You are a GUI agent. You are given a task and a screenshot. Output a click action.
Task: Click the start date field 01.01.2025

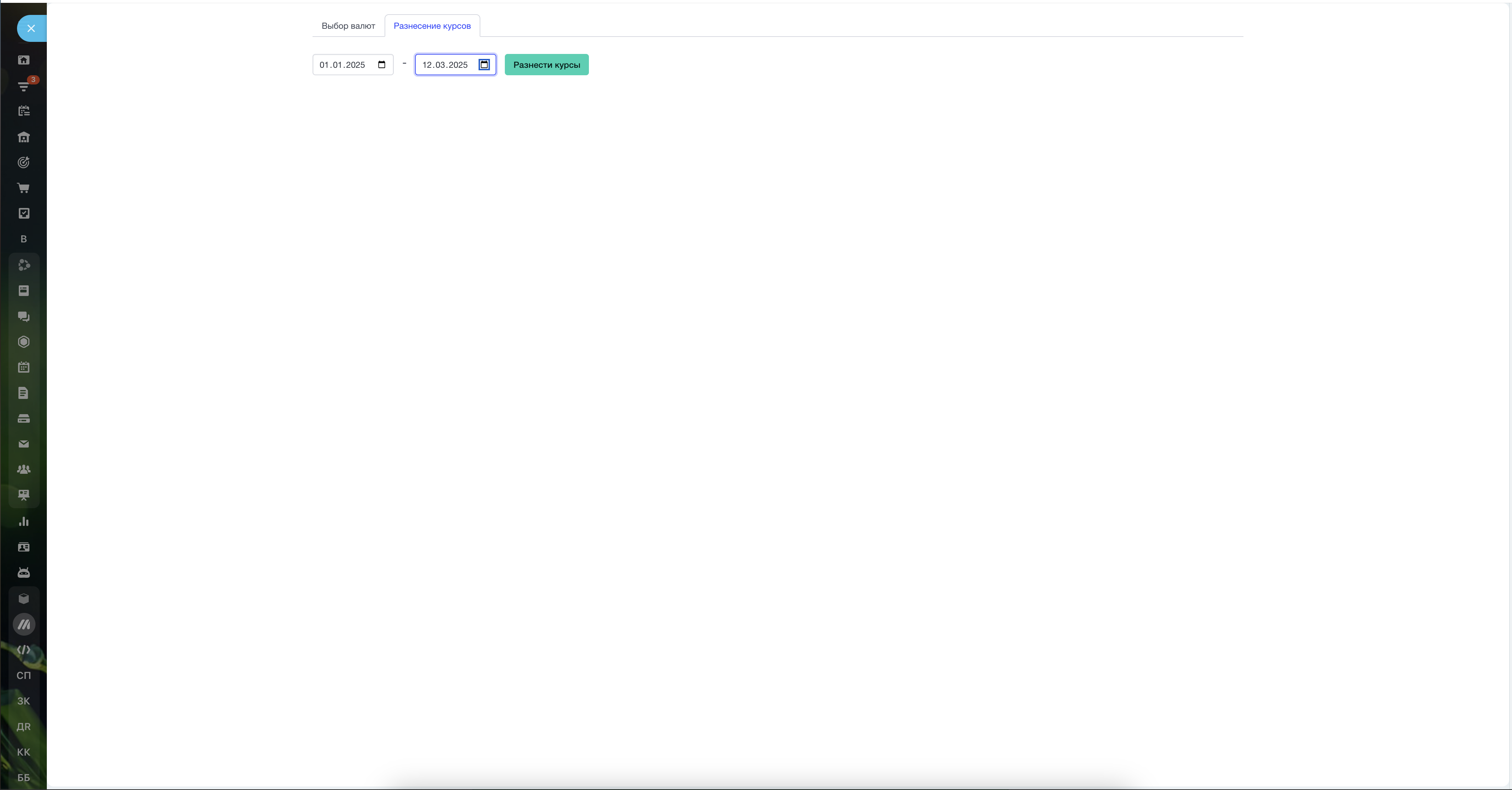(x=342, y=65)
